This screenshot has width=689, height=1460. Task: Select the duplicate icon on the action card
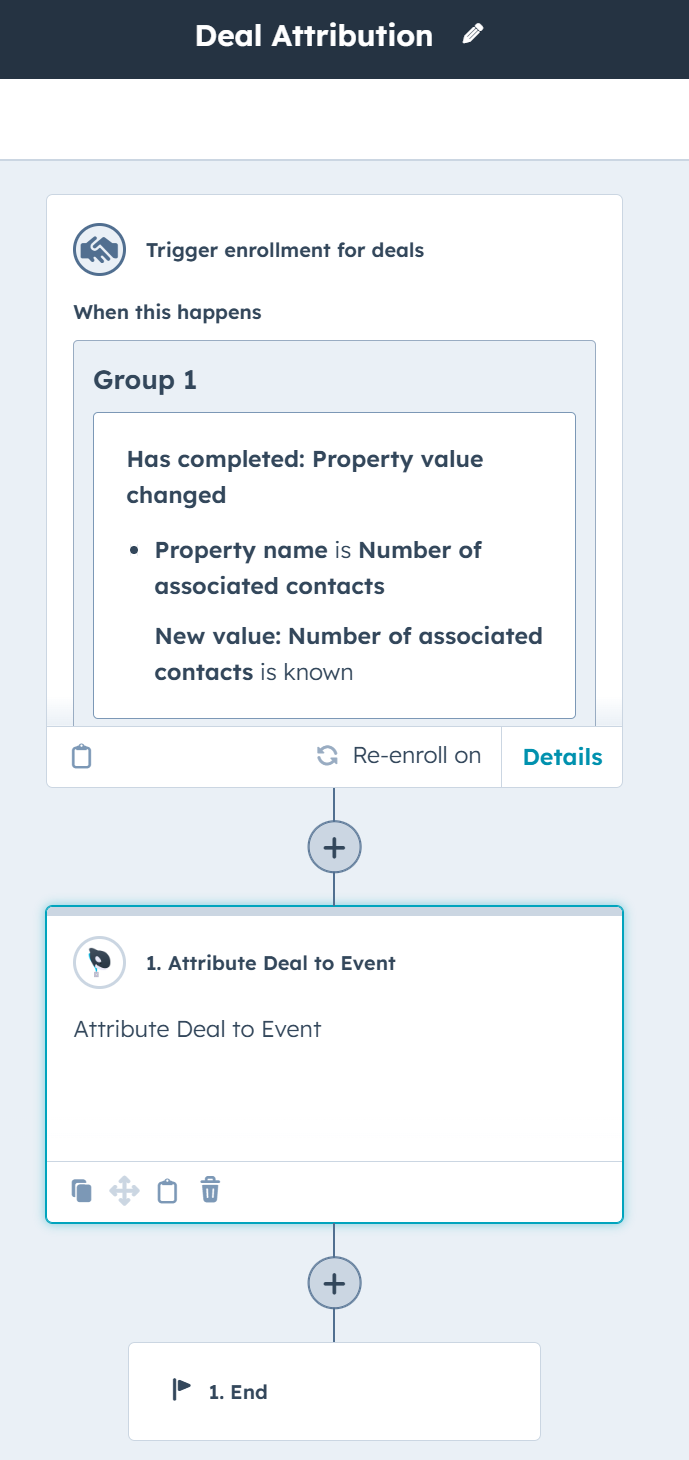83,1191
